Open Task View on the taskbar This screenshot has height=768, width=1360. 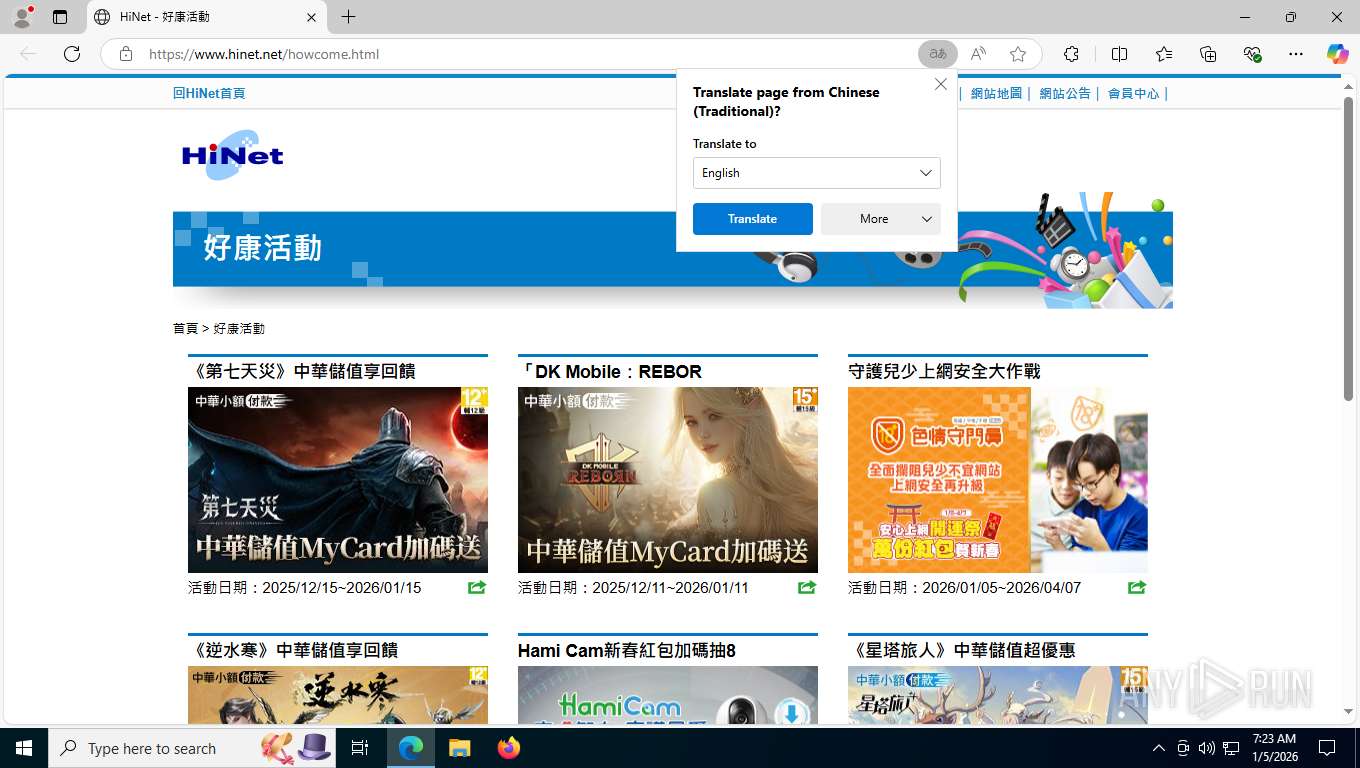pyautogui.click(x=360, y=748)
